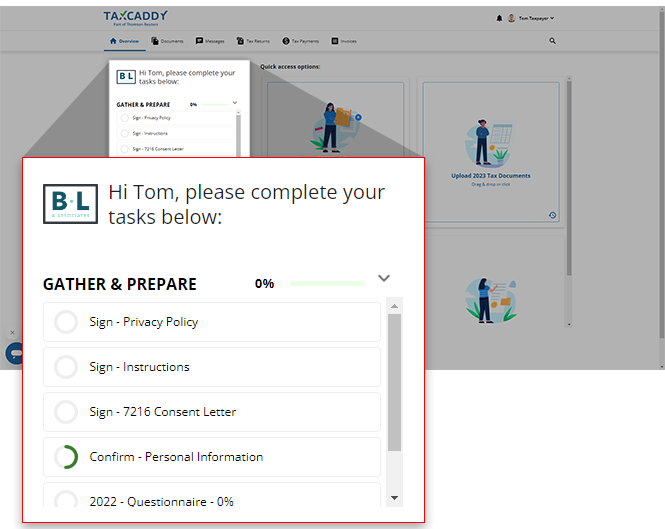Image resolution: width=665 pixels, height=529 pixels.
Task: Click the Tax Payments dollar icon
Action: (x=286, y=41)
